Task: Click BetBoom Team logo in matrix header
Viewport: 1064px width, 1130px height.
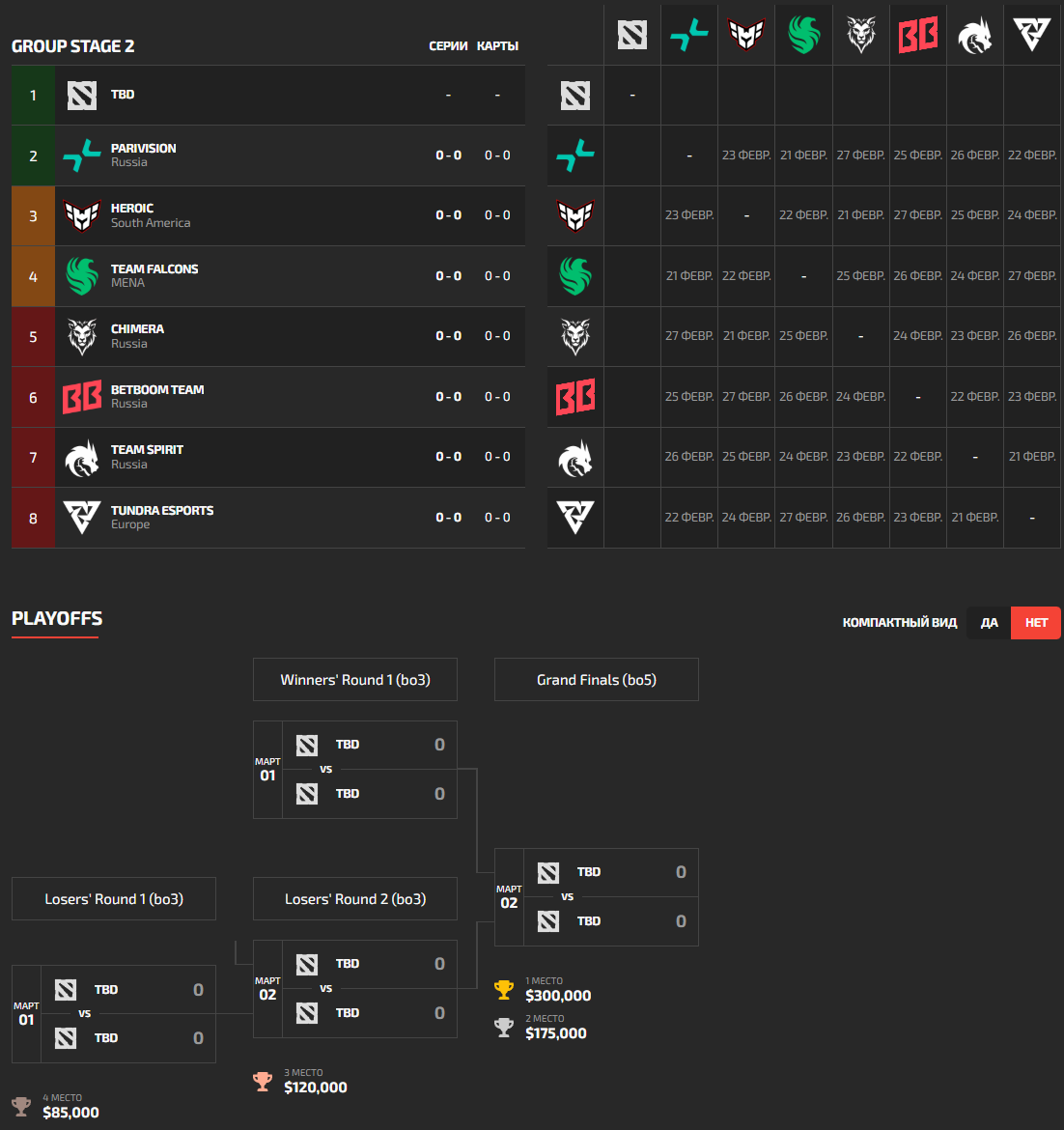Action: pyautogui.click(x=917, y=36)
